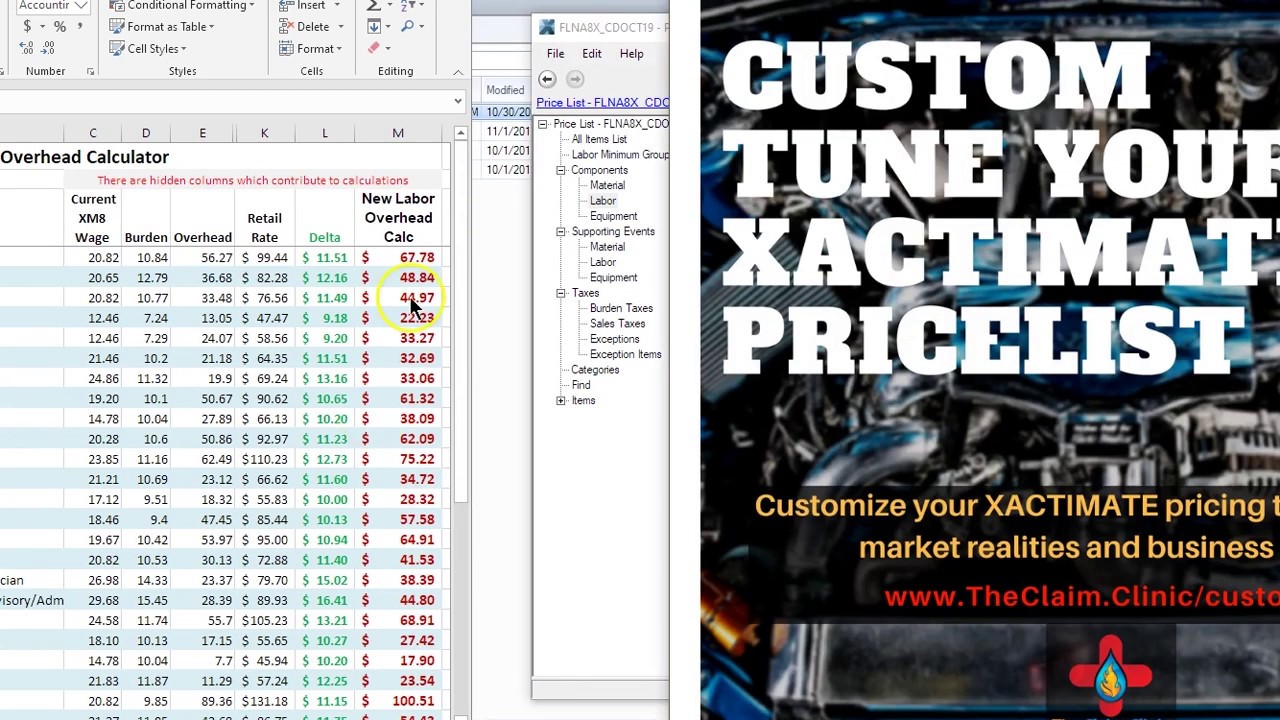
Task: Click the Increase Decimal icon
Action: 28,48
